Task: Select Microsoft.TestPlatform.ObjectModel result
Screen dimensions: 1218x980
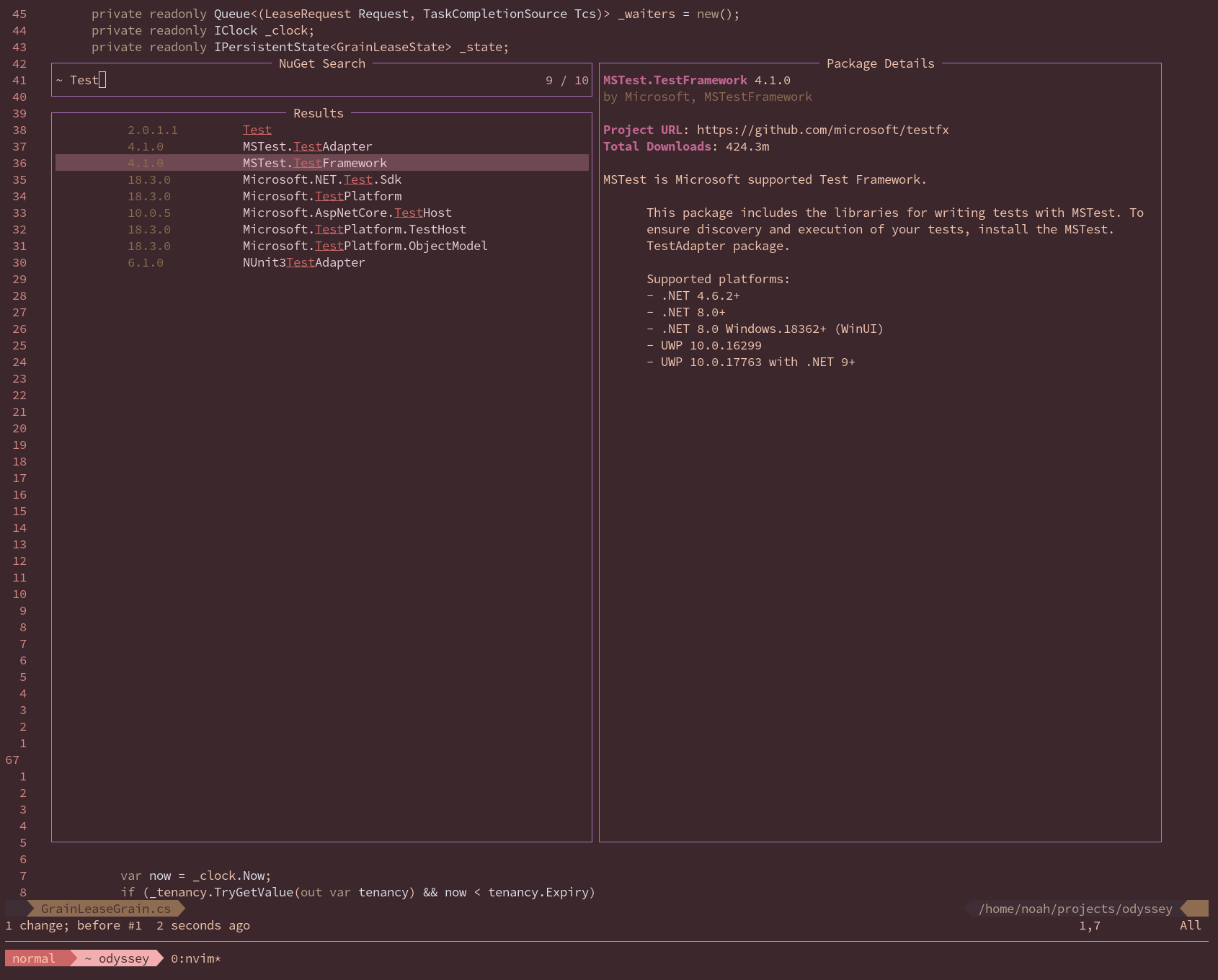Action: pyautogui.click(x=321, y=246)
